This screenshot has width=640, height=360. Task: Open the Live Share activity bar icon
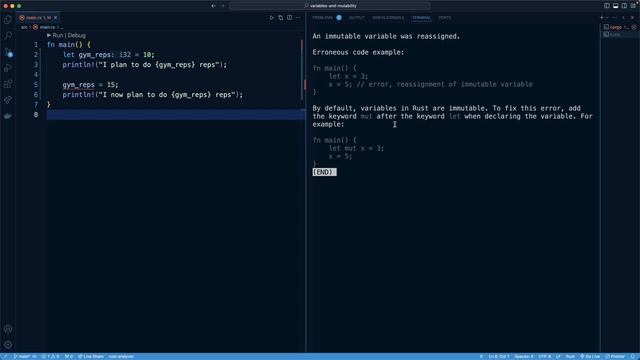8,100
